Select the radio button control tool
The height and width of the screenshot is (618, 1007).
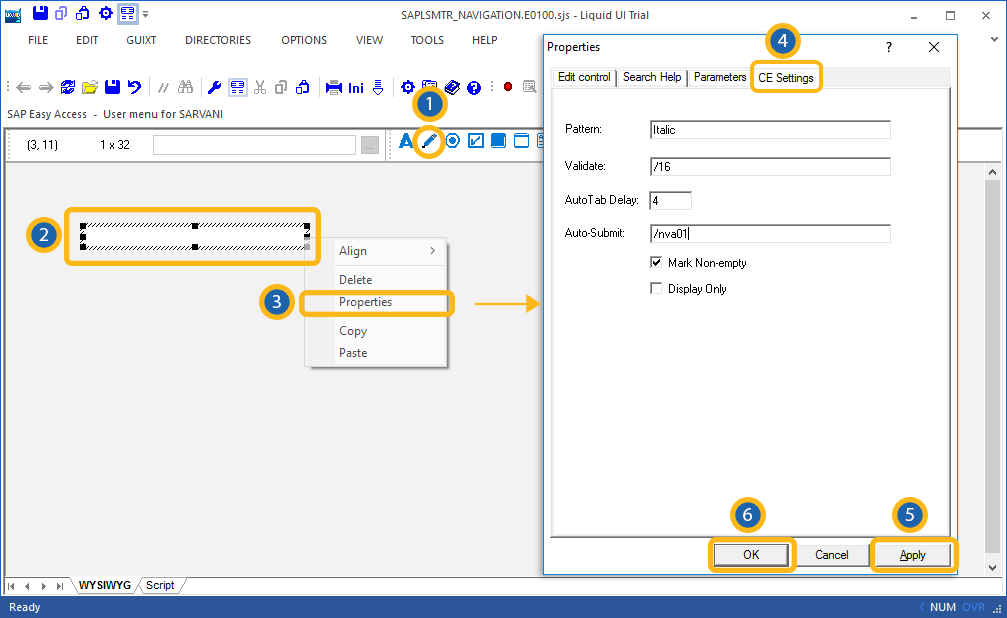(x=453, y=141)
